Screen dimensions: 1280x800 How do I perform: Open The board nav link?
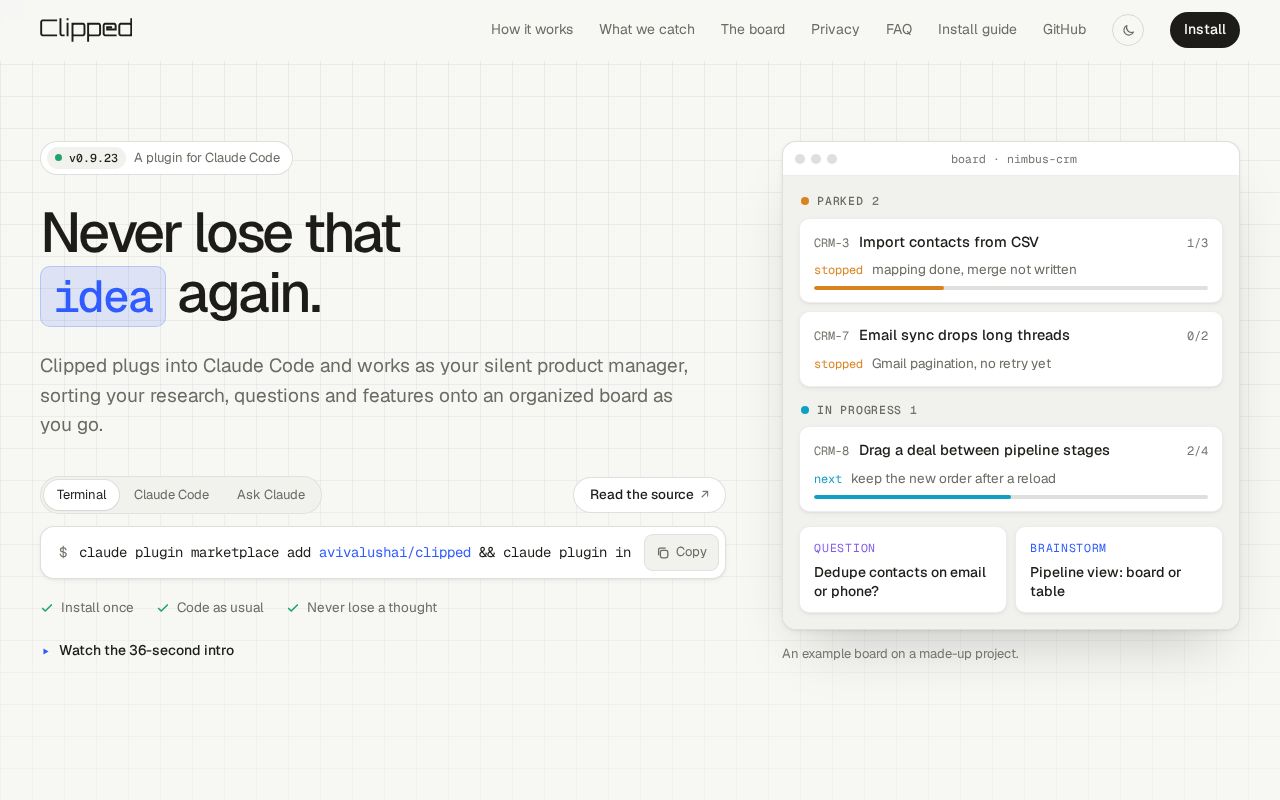pos(753,30)
